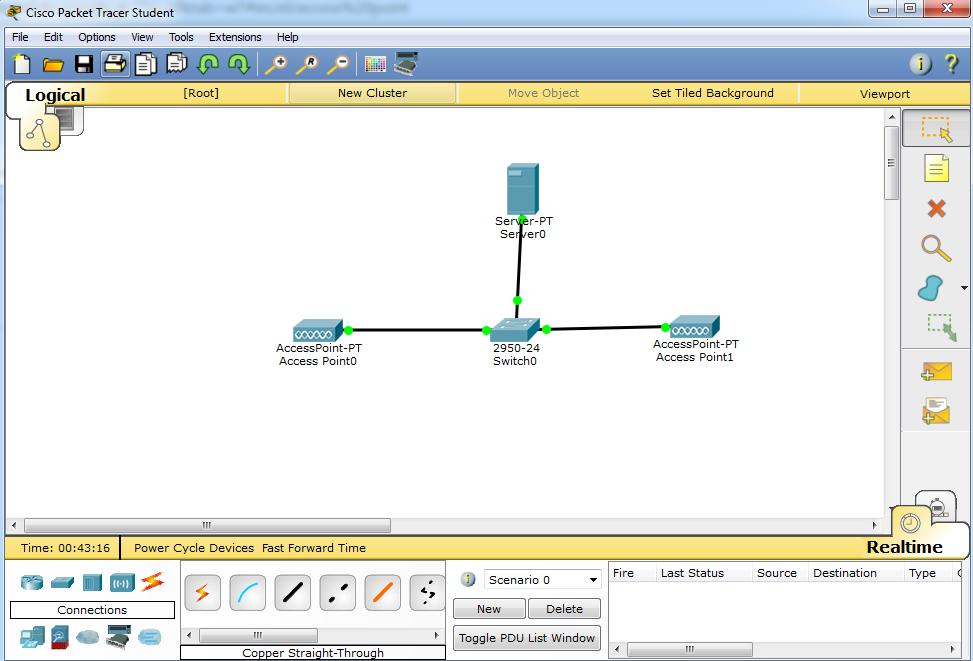This screenshot has width=973, height=661.
Task: Click Toggle PDU List Window
Action: (527, 638)
